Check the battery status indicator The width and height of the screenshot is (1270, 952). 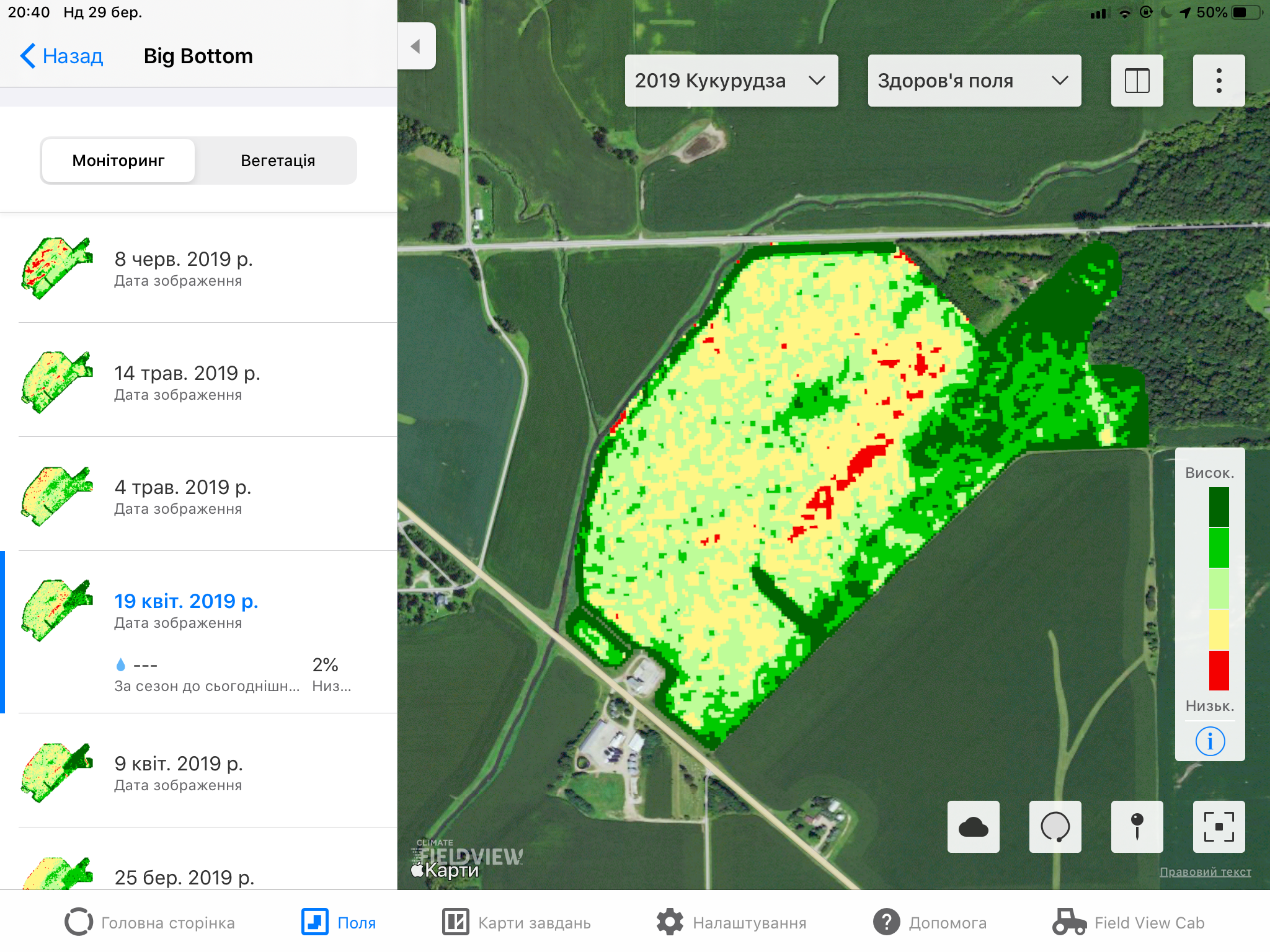click(1247, 12)
